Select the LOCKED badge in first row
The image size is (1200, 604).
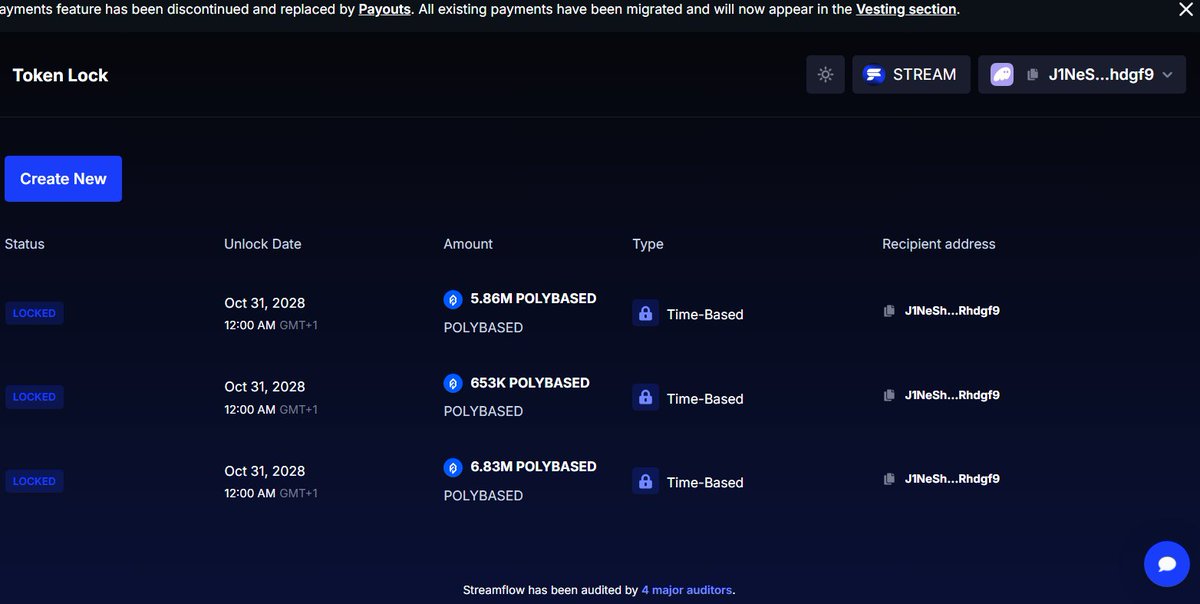34,313
